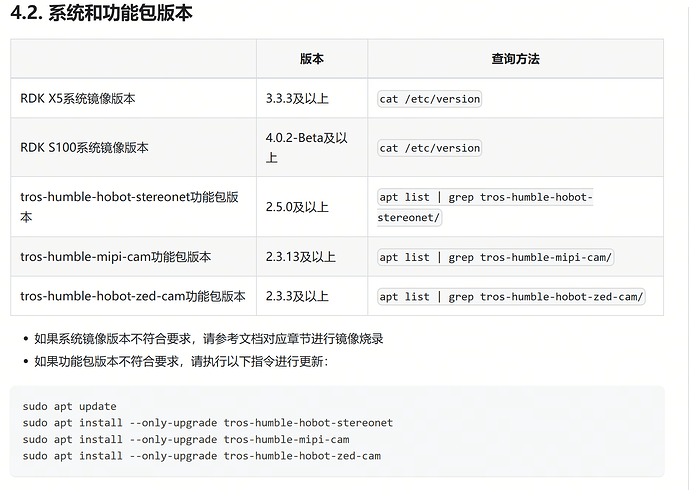Screen dimensions: 690x490
Task: Click the apt list grep tros-humble-hobot-zed-cam/ code
Action: coord(511,297)
